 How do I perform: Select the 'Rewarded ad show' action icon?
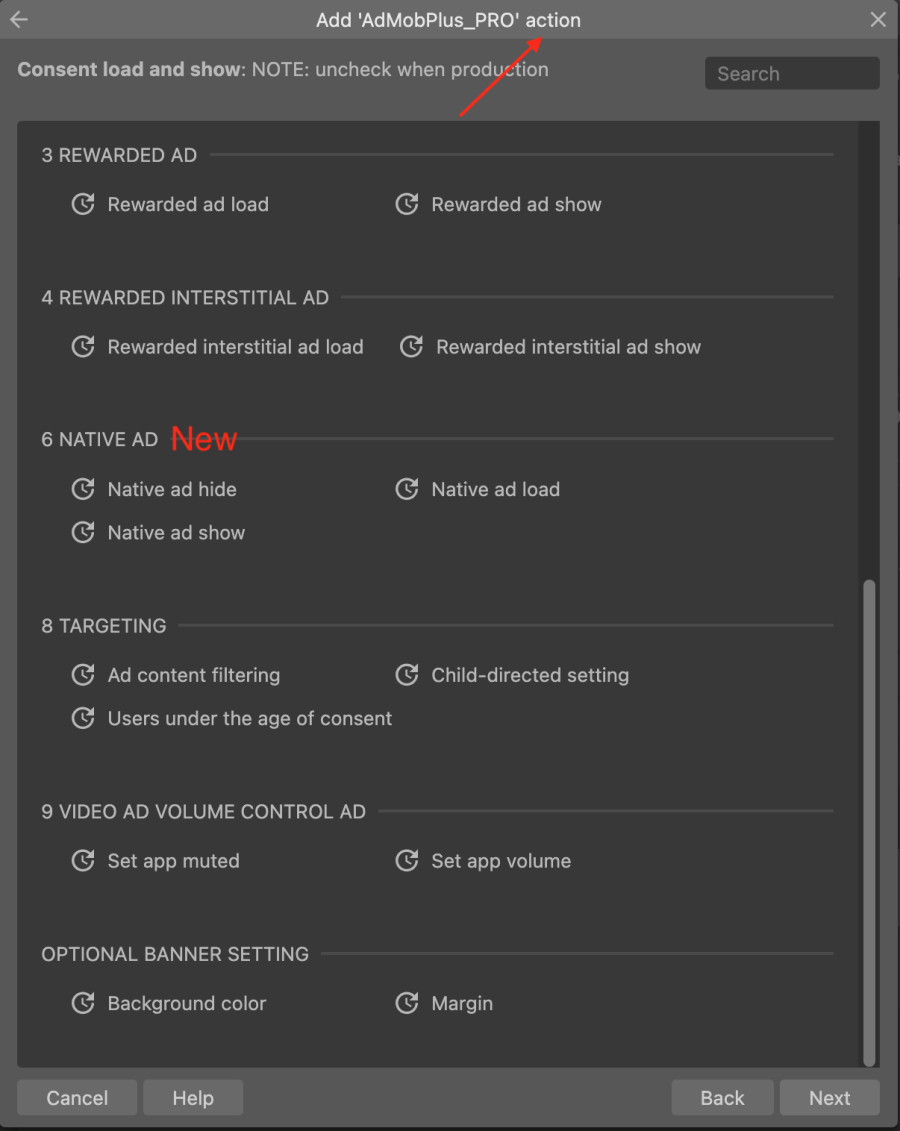click(x=407, y=204)
